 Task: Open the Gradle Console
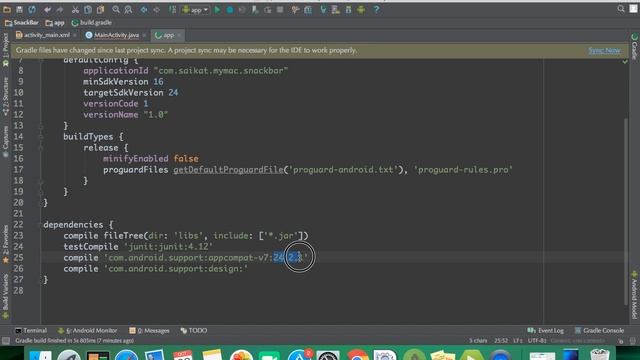click(x=600, y=330)
